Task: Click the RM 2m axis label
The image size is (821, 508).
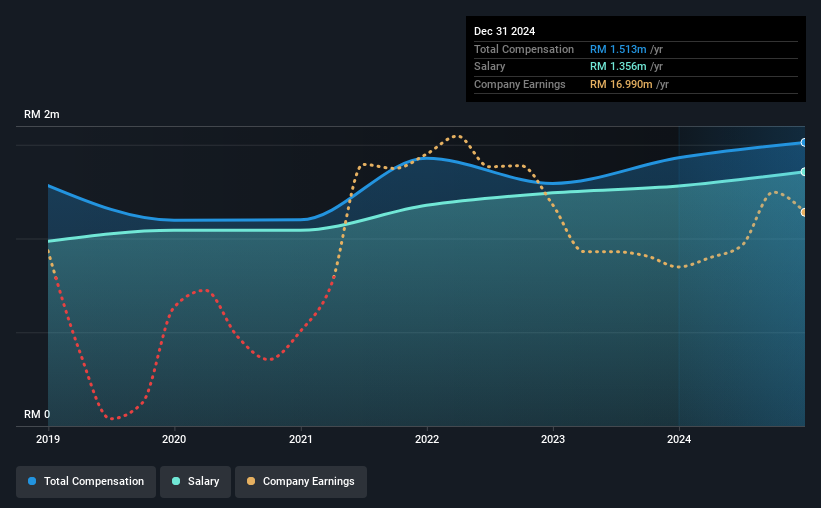Action: 42,114
